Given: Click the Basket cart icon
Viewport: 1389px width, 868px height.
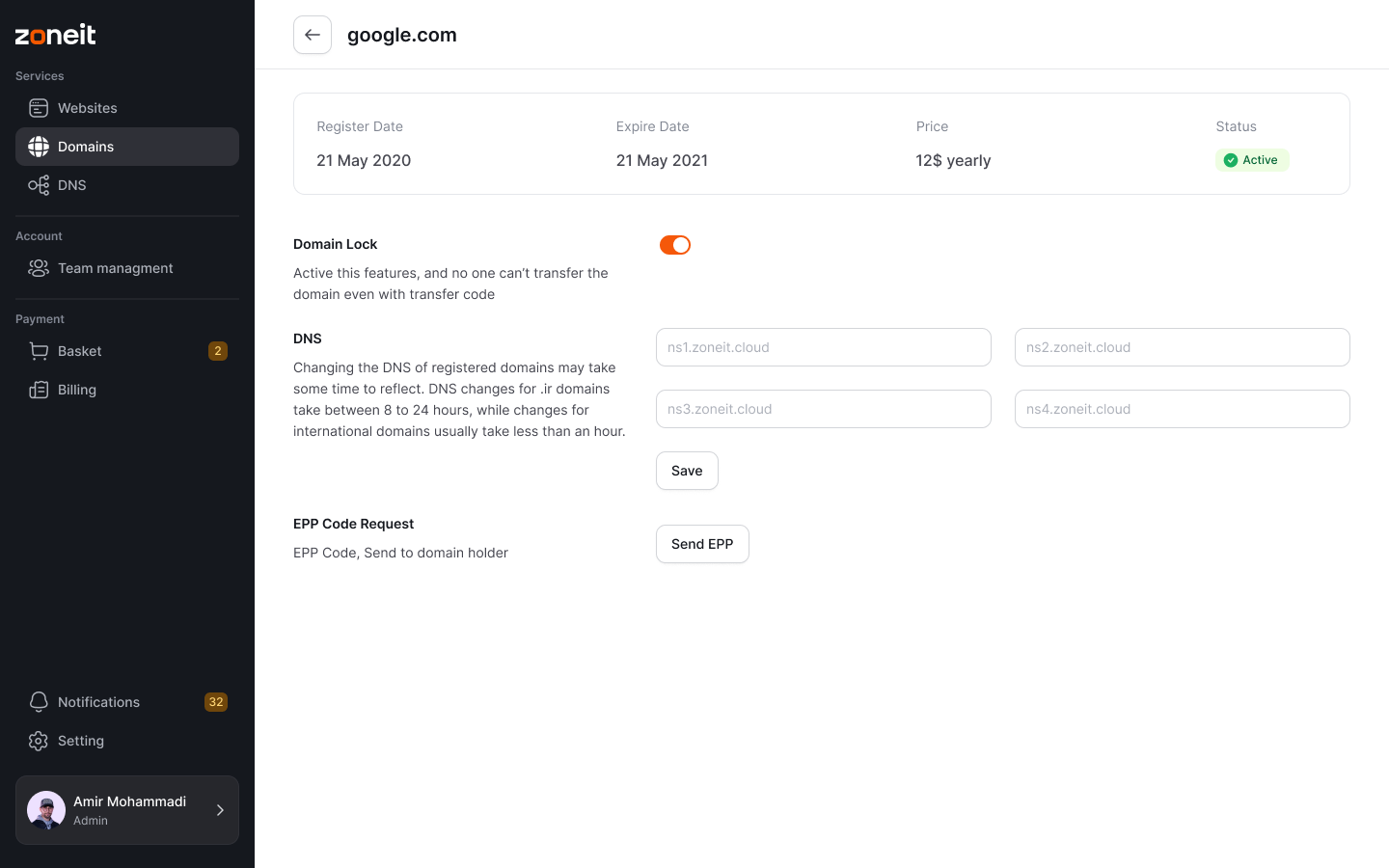Looking at the screenshot, I should tap(39, 351).
